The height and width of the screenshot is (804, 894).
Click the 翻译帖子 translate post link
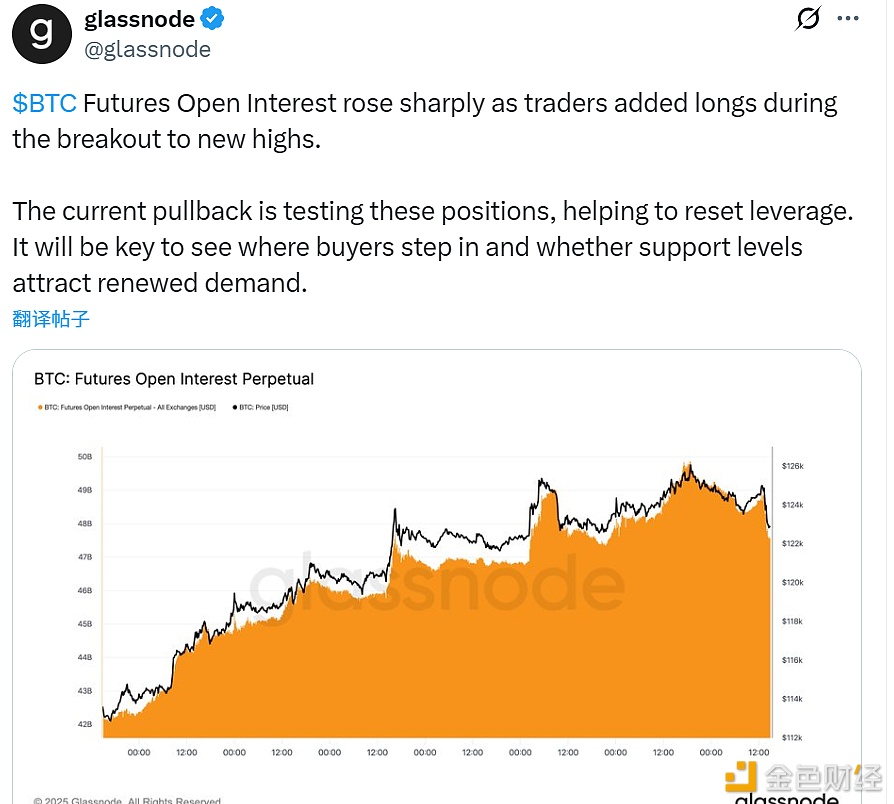click(51, 319)
